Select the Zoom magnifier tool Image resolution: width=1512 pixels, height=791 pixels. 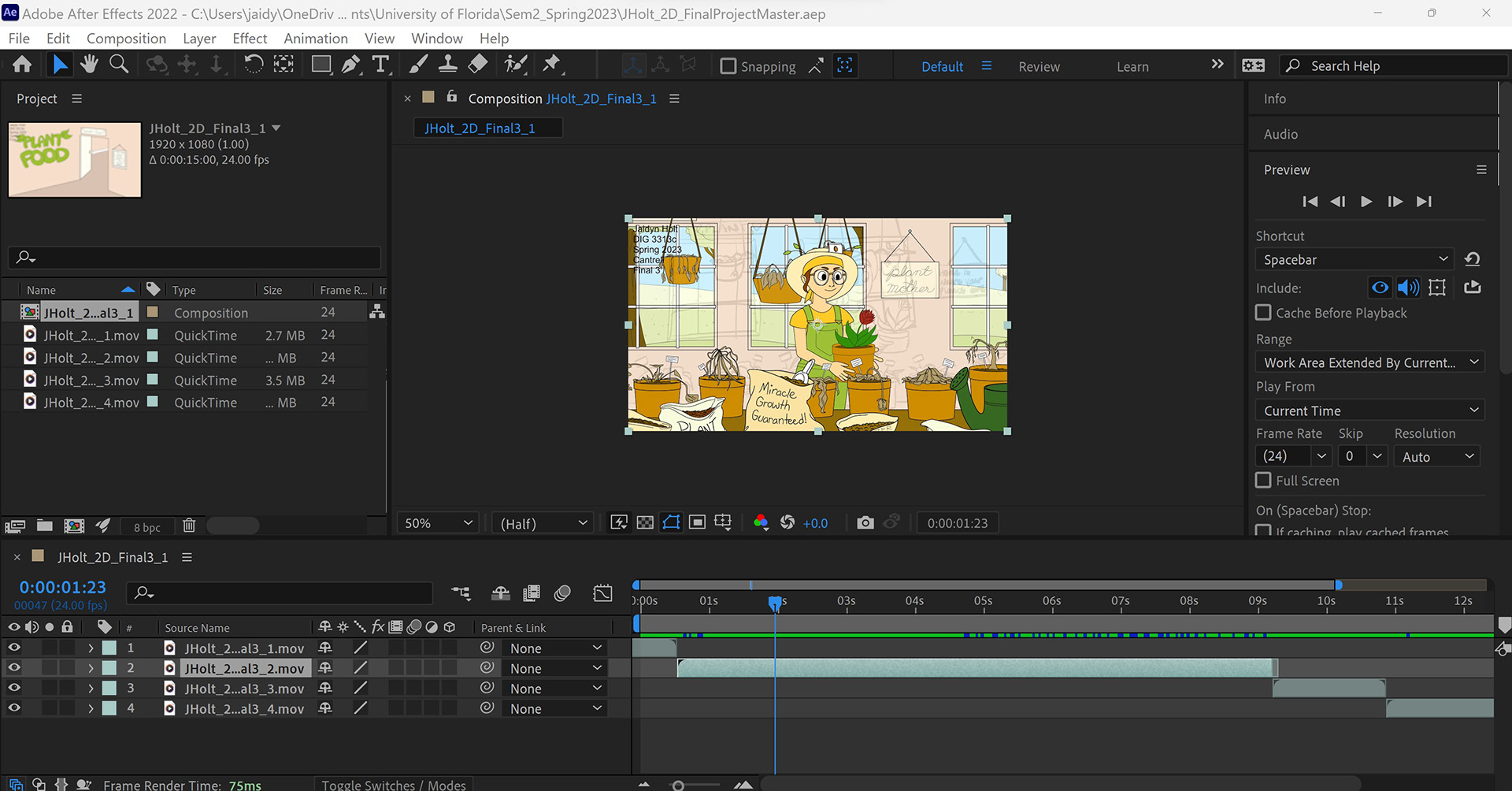119,65
